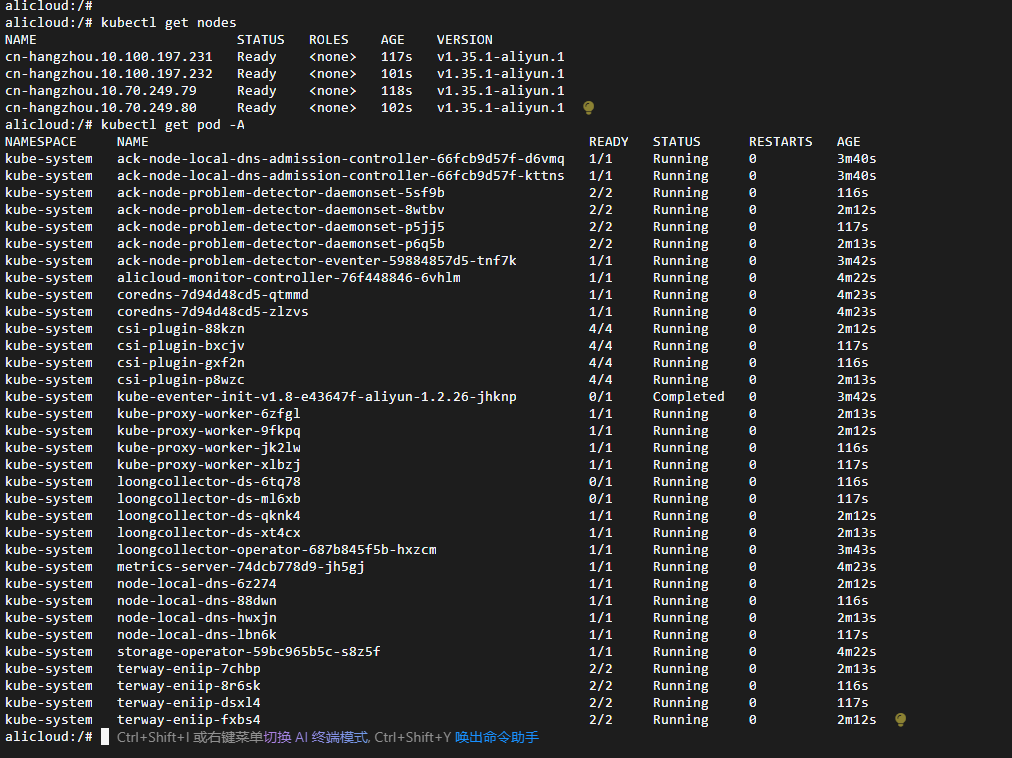Click the metrics-server-74dcb778d9-jh5gj pod name
Screen dimensions: 1012x758
[x=240, y=567]
